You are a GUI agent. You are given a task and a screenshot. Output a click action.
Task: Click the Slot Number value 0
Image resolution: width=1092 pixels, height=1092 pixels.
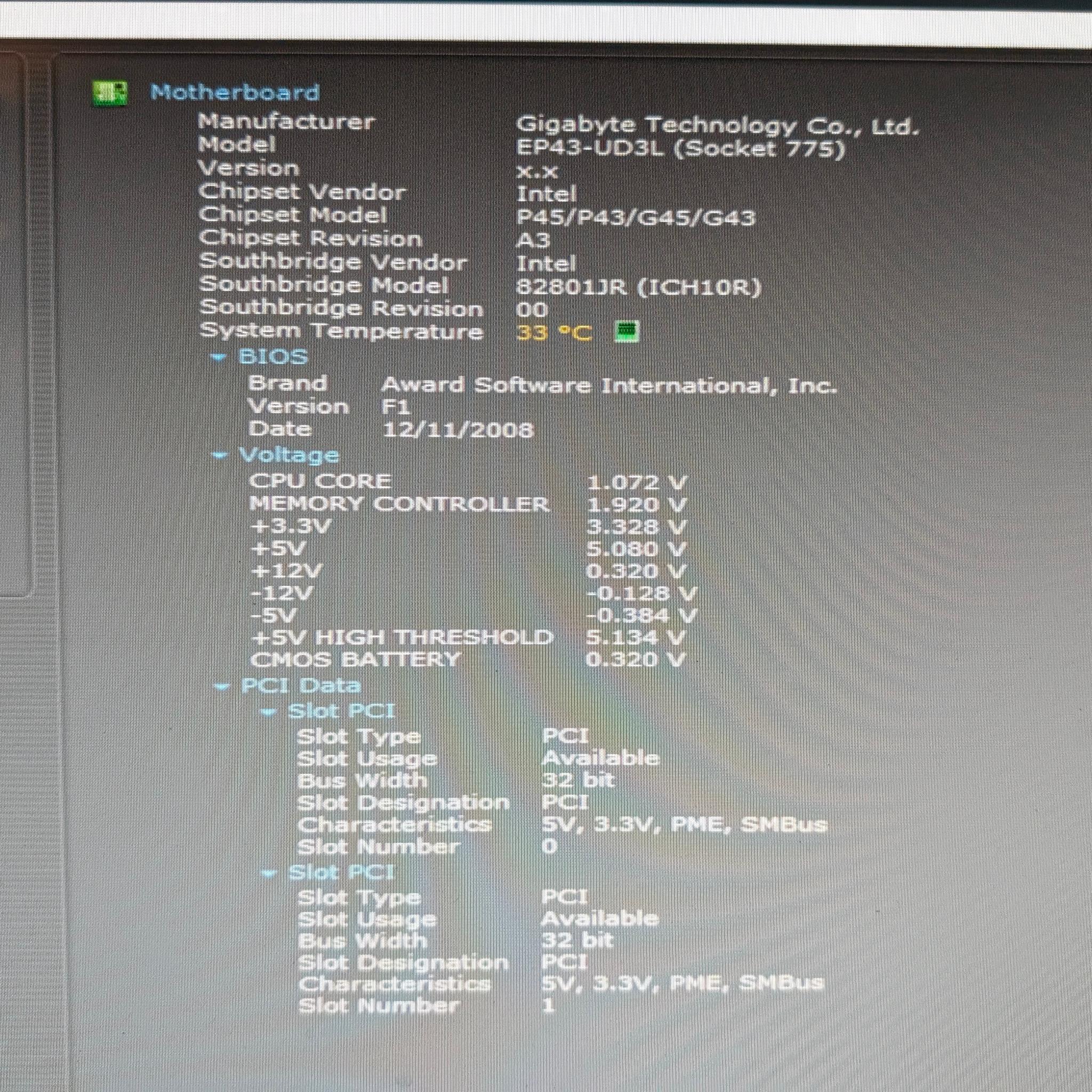point(549,846)
